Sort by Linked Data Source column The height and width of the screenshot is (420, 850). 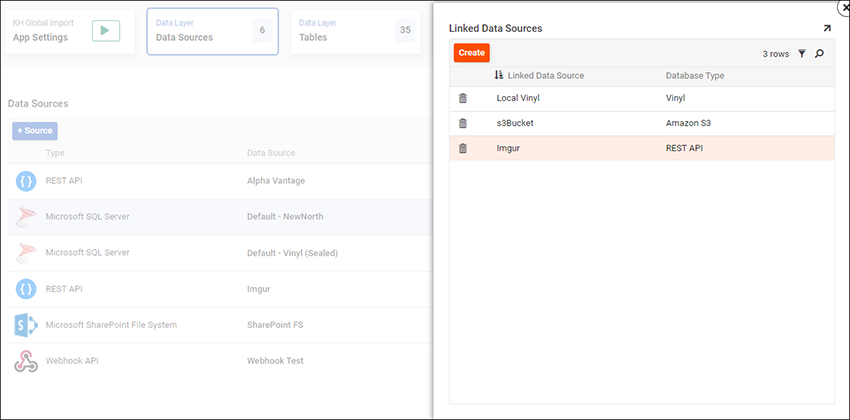(x=545, y=75)
